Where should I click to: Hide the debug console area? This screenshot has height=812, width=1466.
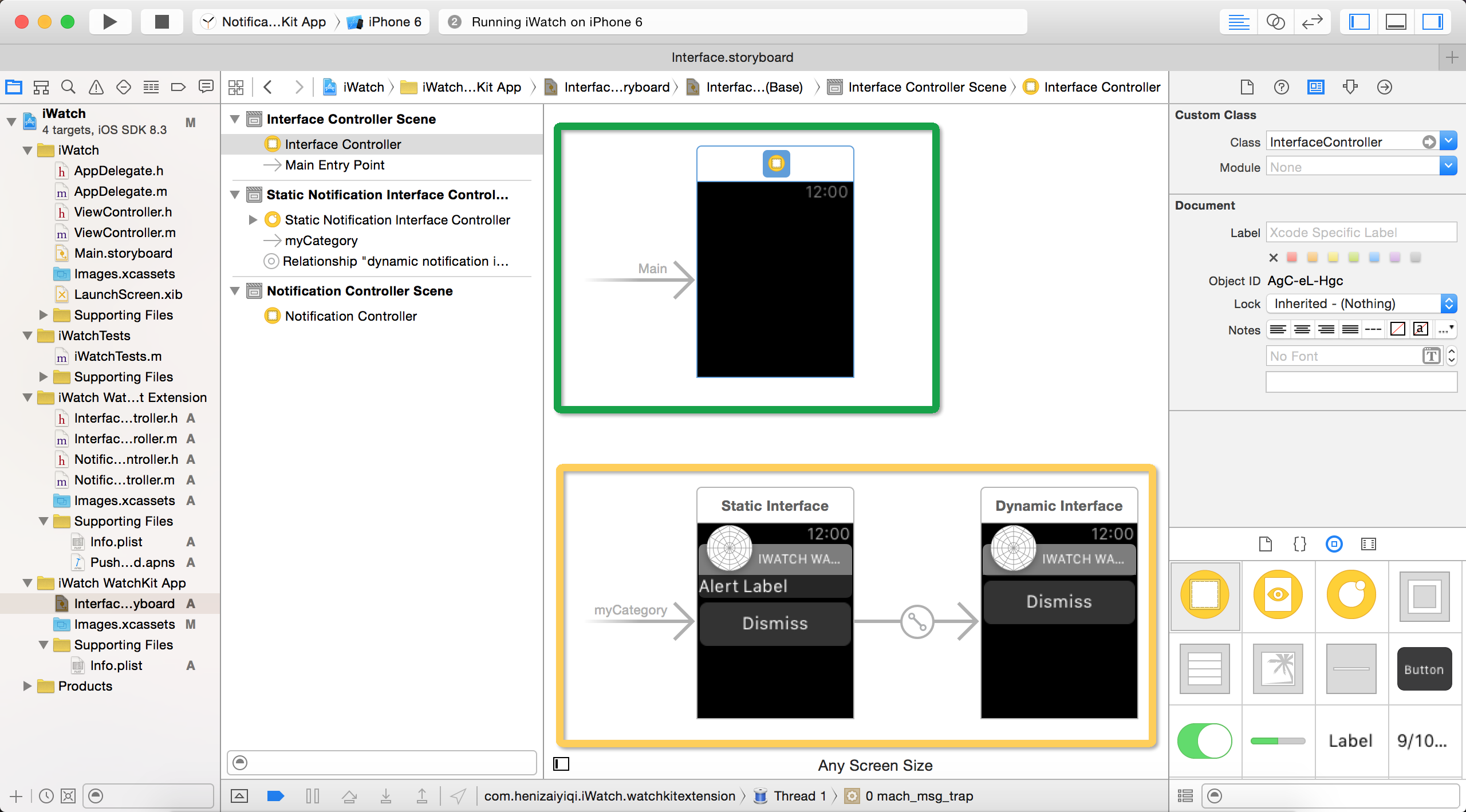(239, 796)
